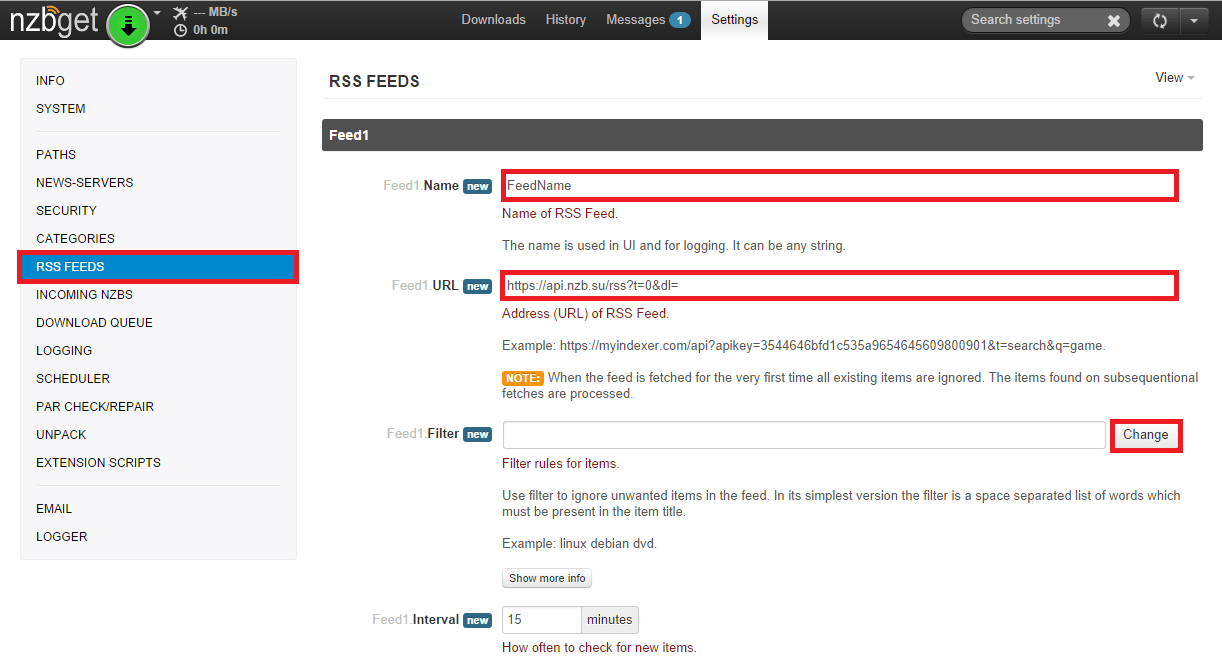This screenshot has width=1222, height=668.
Task: Click the green download pause/resume button
Action: 128,25
